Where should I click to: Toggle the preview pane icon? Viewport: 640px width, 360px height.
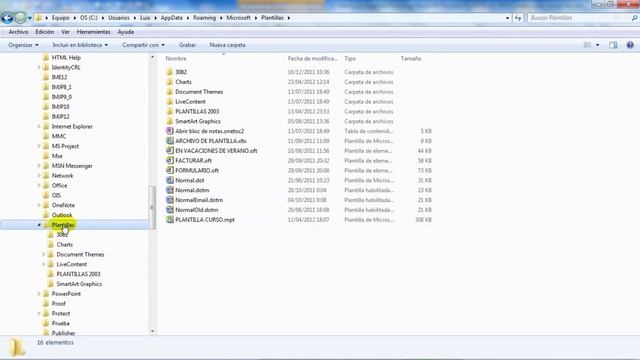pyautogui.click(x=613, y=45)
